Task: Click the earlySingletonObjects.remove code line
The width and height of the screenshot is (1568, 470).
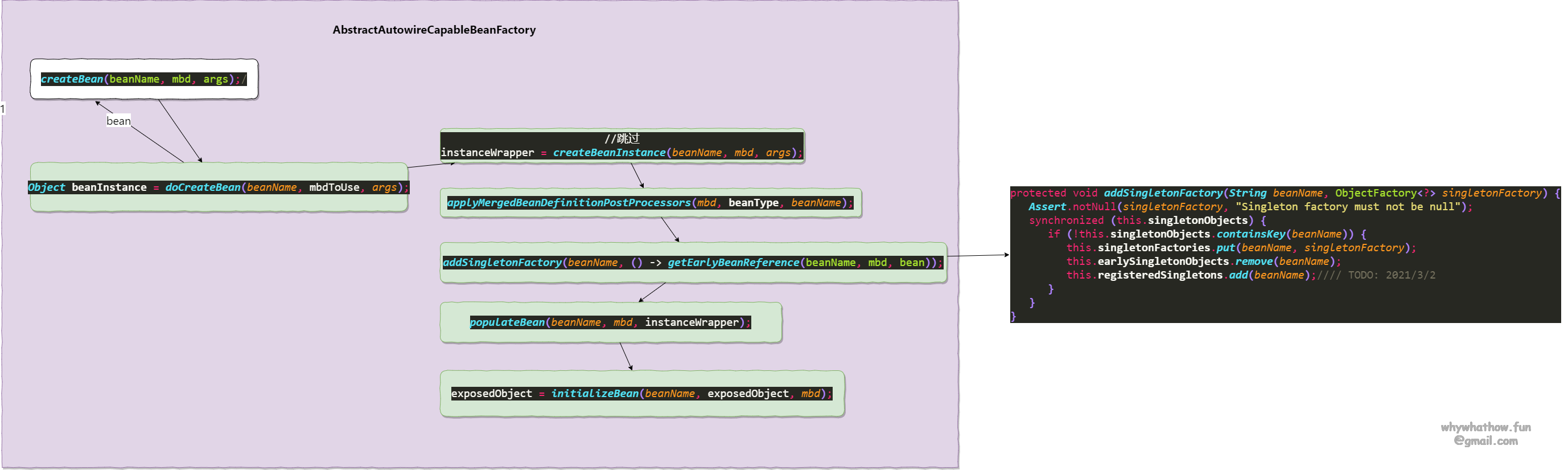Action: (x=1203, y=261)
